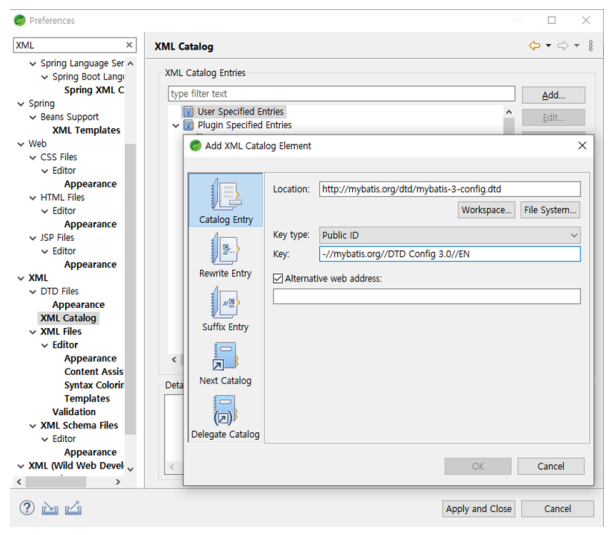Collapse the HTML Files node
This screenshot has height=535, width=615.
click(33, 198)
